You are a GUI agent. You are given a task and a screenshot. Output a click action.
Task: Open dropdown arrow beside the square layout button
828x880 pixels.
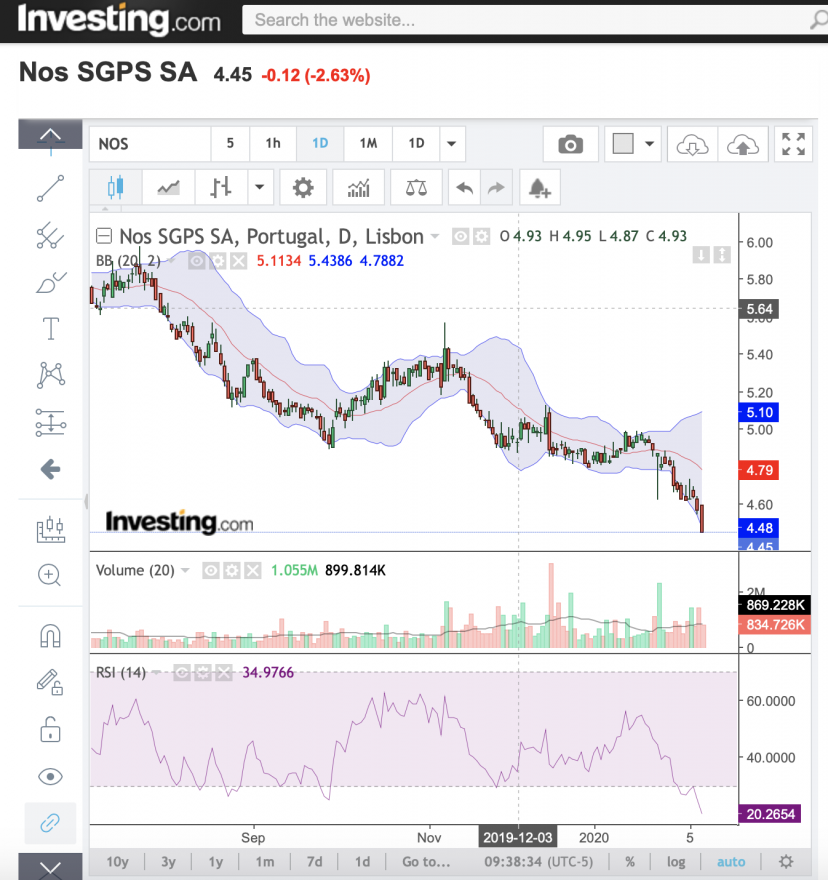coord(649,144)
